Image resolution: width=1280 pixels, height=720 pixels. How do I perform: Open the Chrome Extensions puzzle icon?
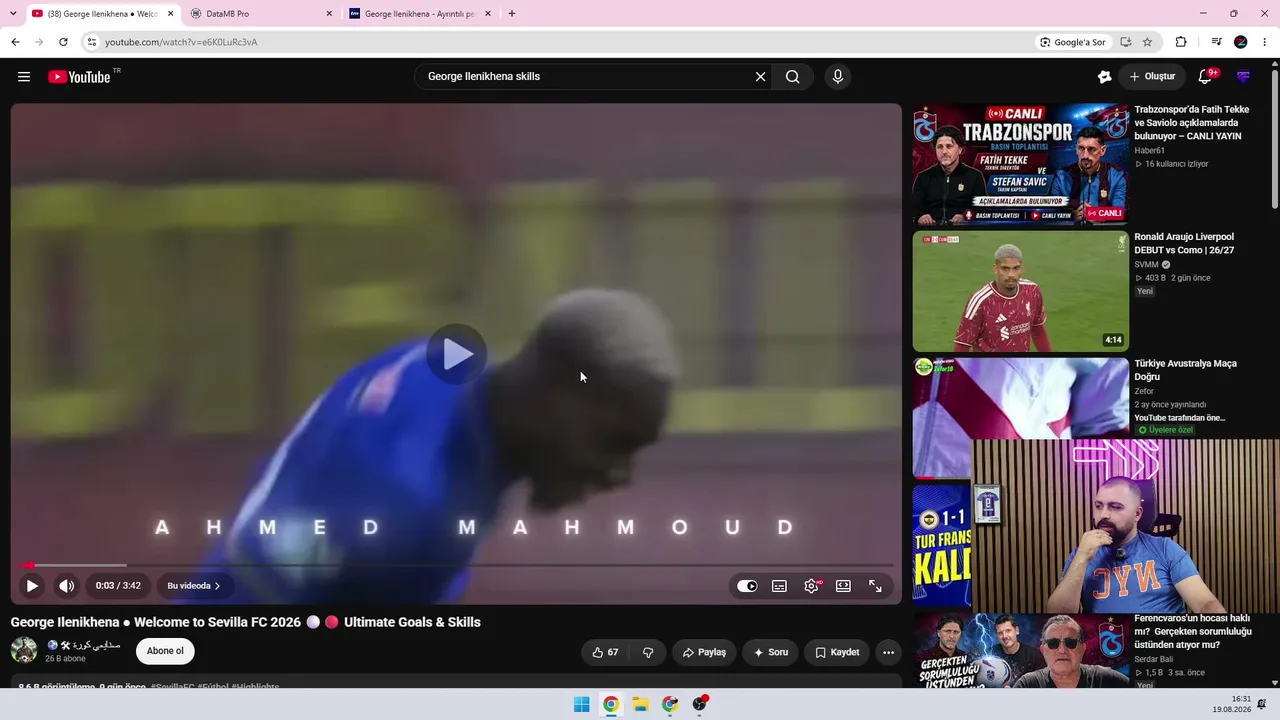(x=1181, y=42)
